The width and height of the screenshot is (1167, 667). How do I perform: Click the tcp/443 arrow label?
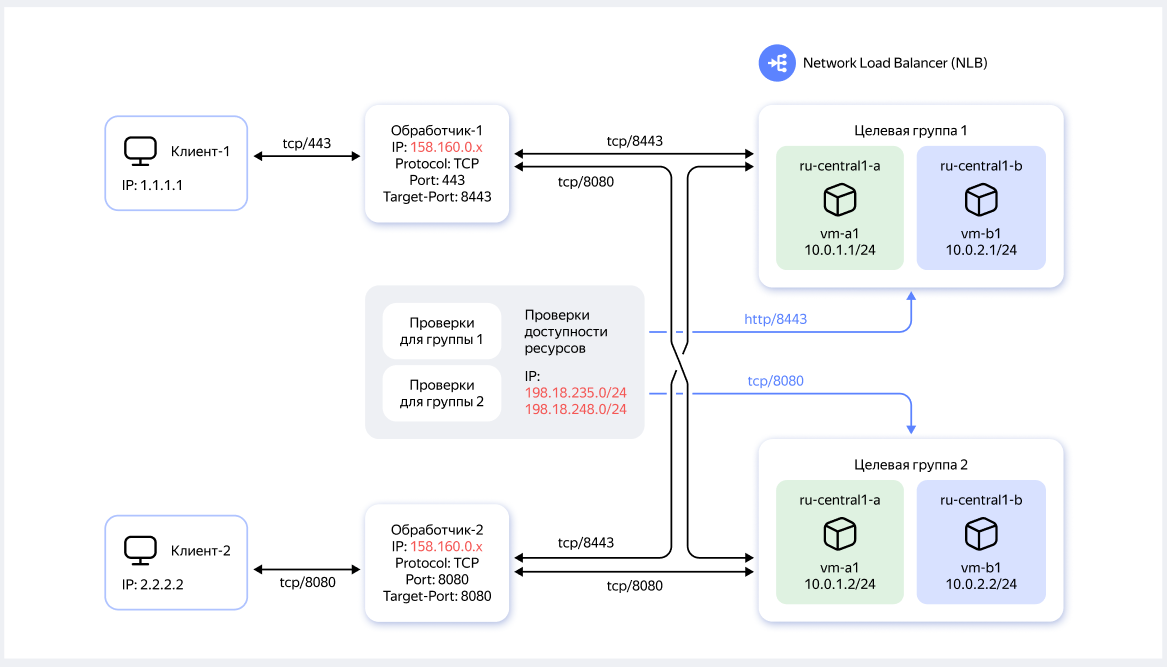307,144
